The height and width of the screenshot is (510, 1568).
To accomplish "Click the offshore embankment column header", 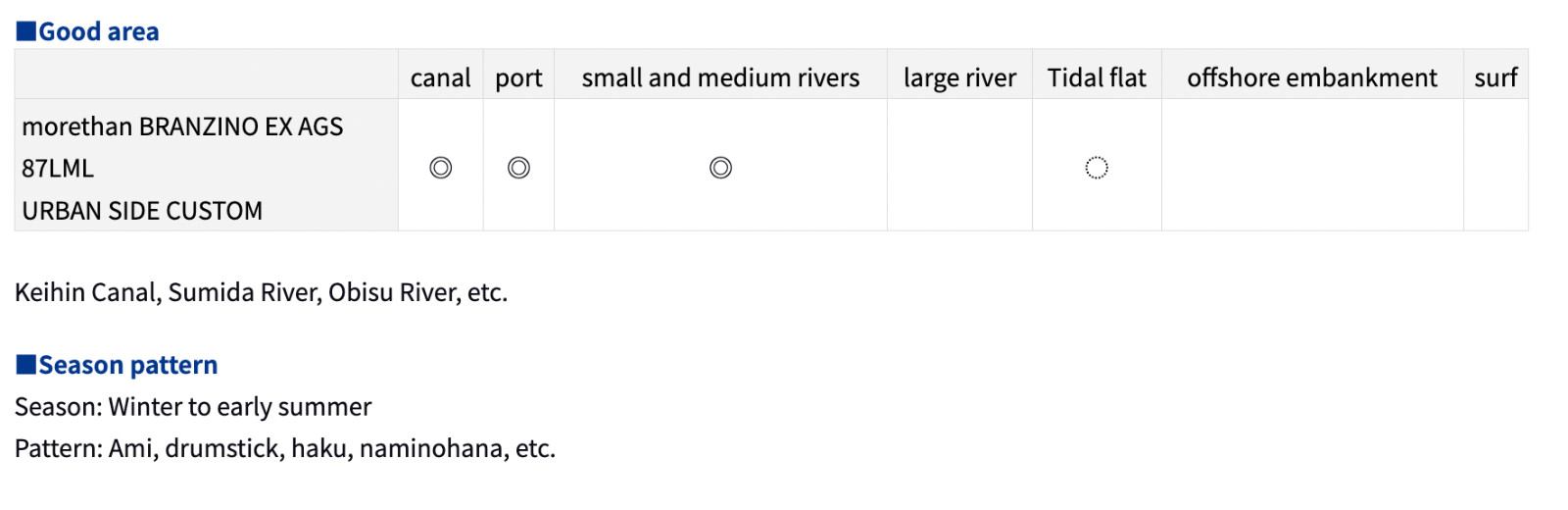I will tap(1312, 77).
